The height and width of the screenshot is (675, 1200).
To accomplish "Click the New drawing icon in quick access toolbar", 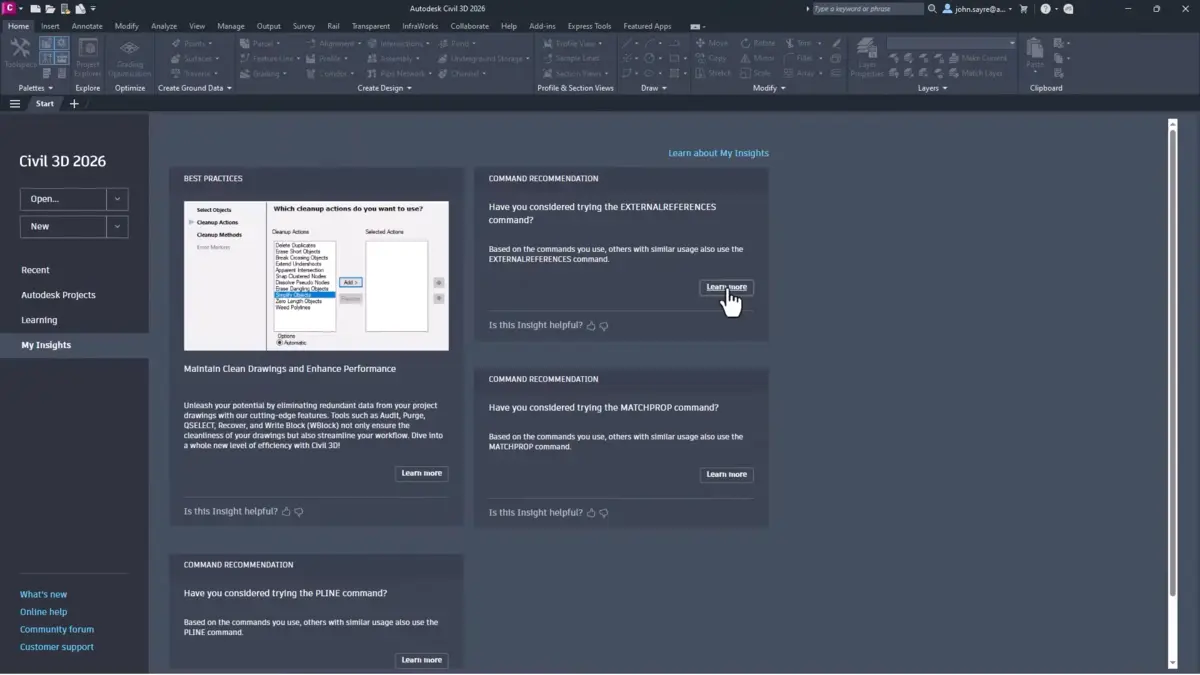I will tap(36, 9).
